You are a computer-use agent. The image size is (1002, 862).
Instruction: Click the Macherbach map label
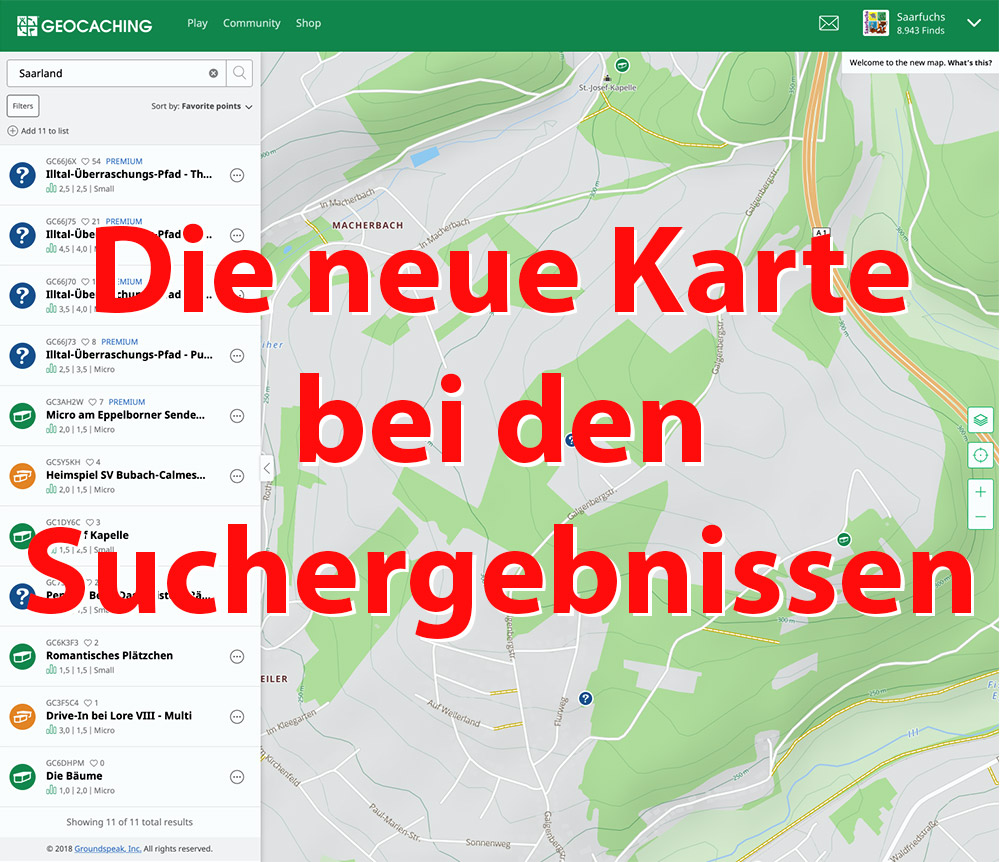pyautogui.click(x=367, y=225)
